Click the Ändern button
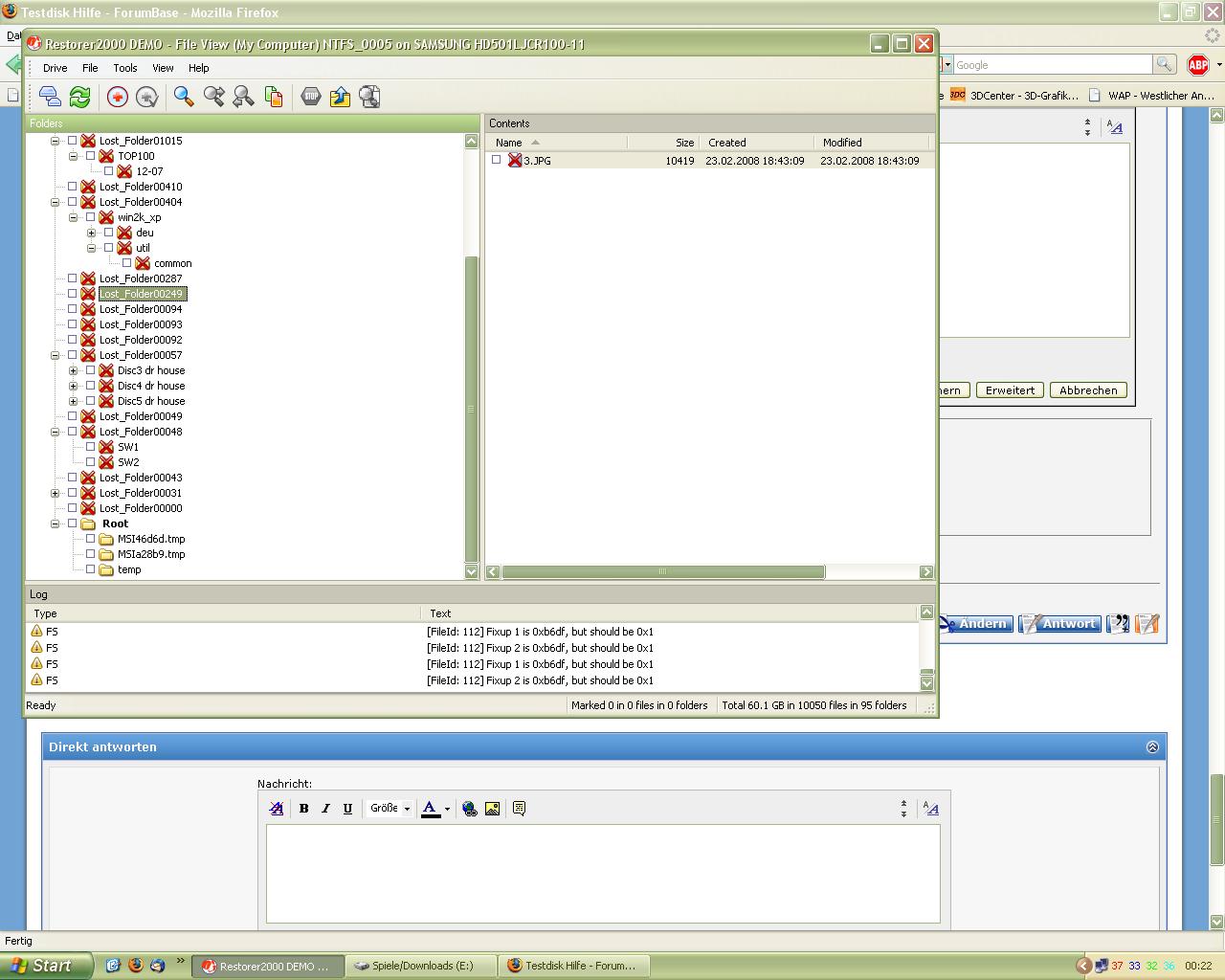This screenshot has height=980, width=1225. tap(975, 624)
